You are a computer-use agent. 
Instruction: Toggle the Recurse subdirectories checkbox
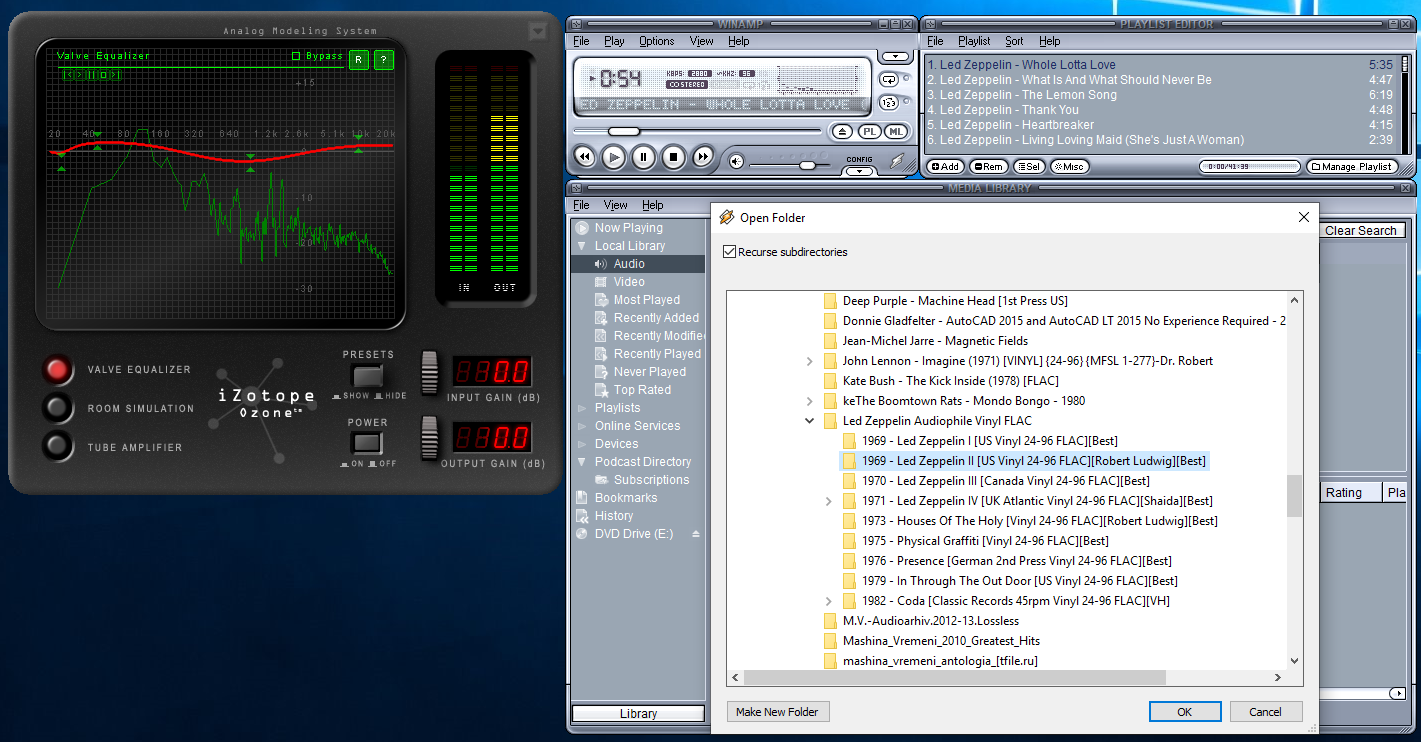tap(730, 252)
